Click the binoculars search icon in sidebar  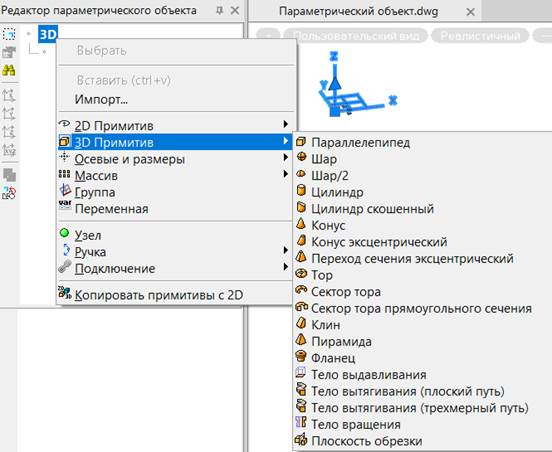(9, 70)
